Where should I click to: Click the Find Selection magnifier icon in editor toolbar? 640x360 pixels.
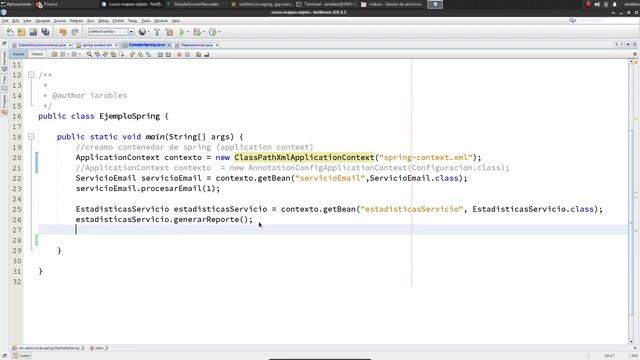89,54
